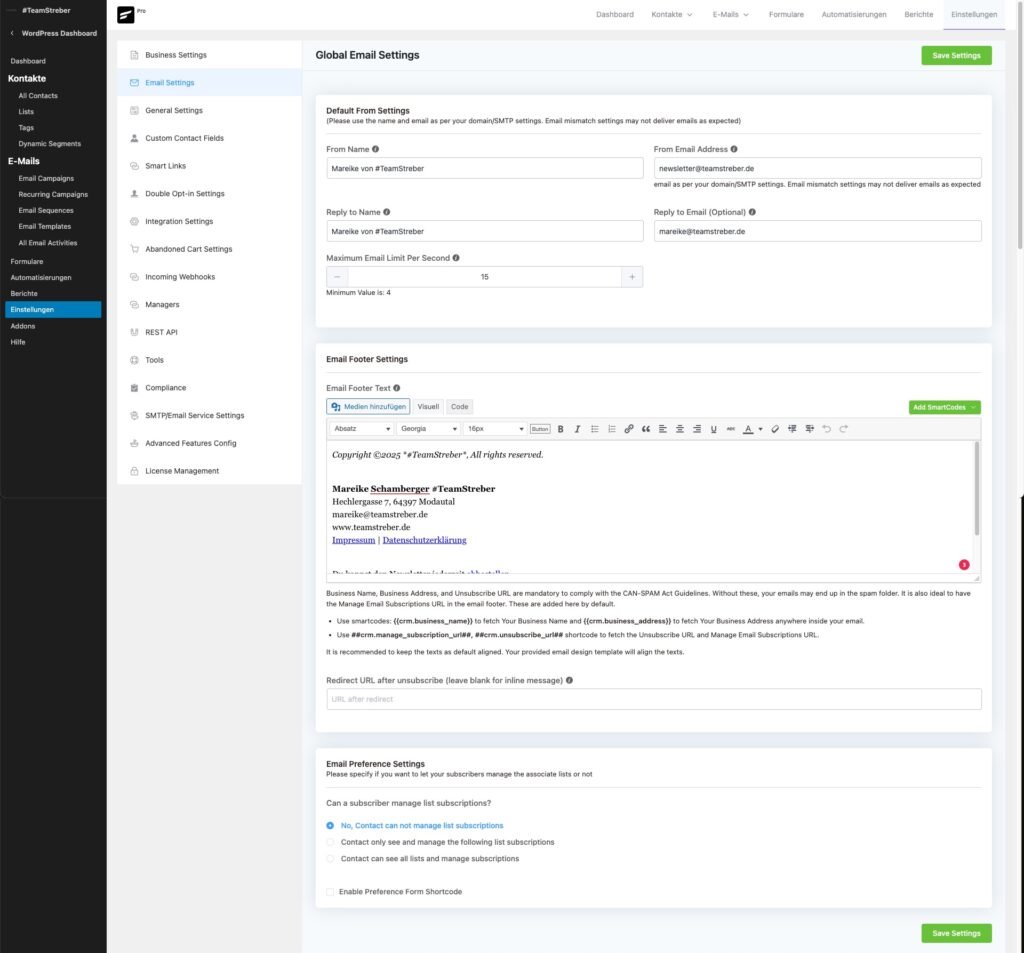The image size is (1024, 953).
Task: Click the info icon beside From Name
Action: click(x=376, y=149)
